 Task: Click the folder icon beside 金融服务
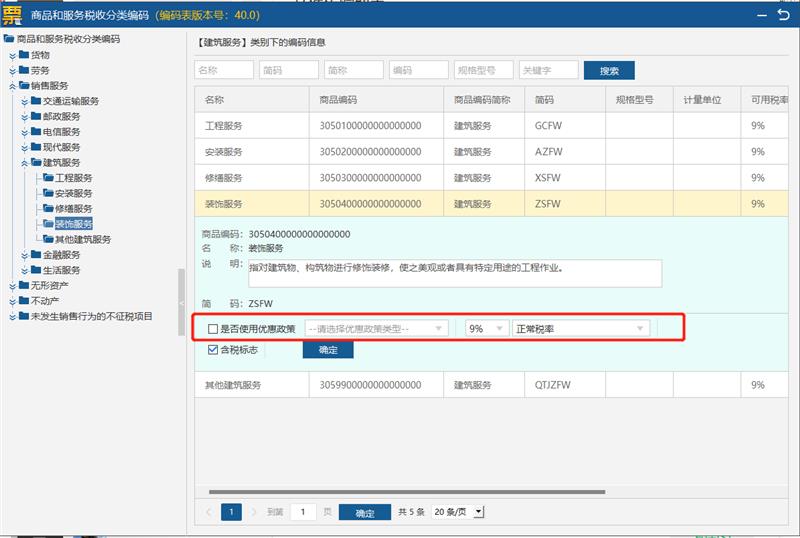(x=36, y=255)
